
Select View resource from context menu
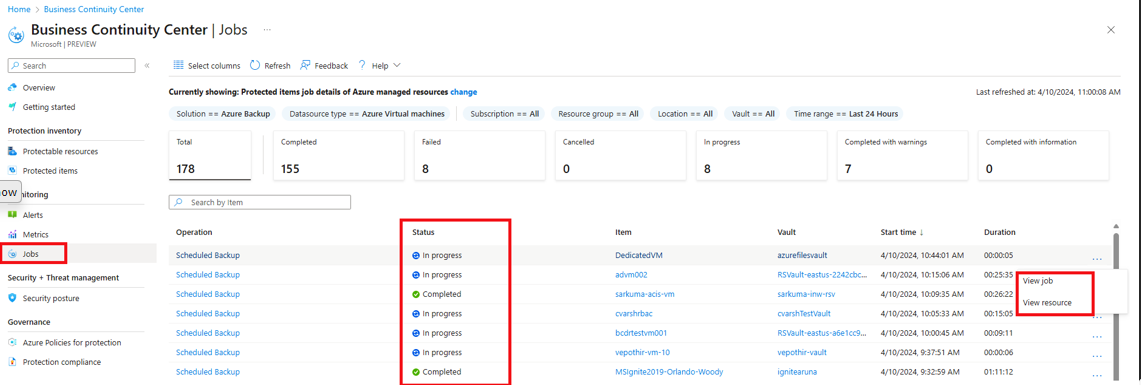pos(1047,303)
